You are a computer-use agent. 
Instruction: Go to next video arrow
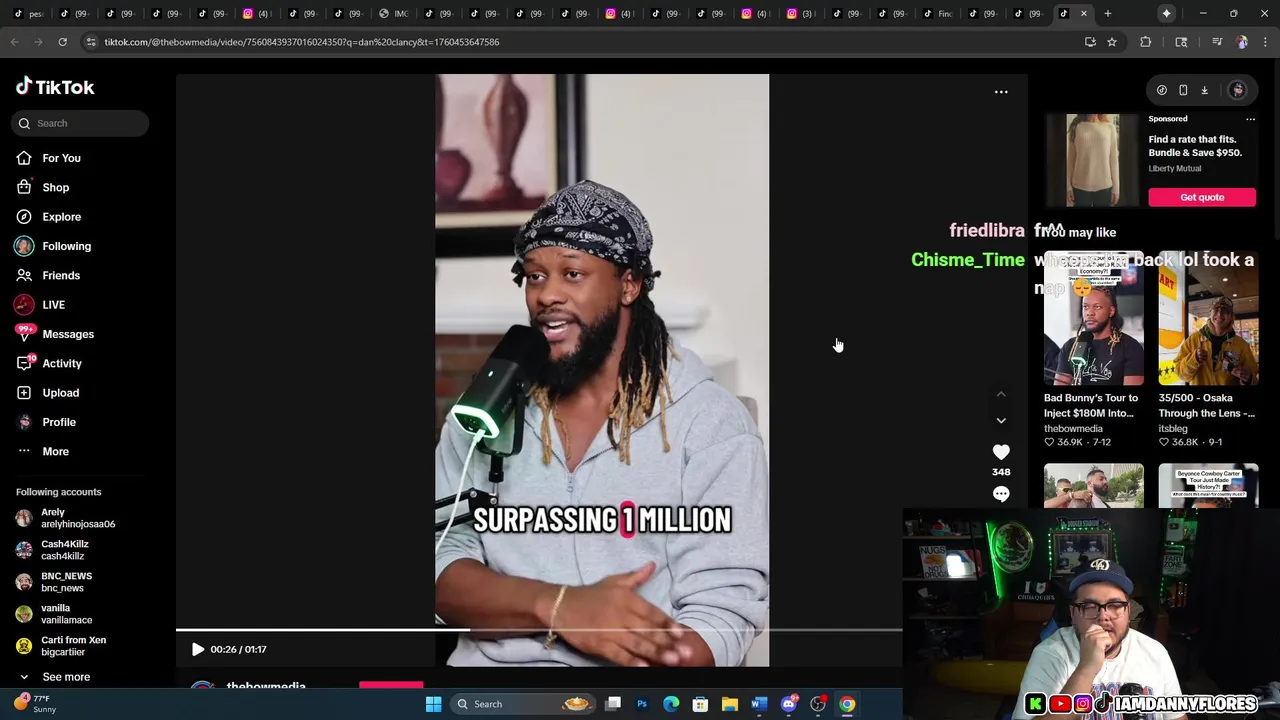click(1001, 421)
